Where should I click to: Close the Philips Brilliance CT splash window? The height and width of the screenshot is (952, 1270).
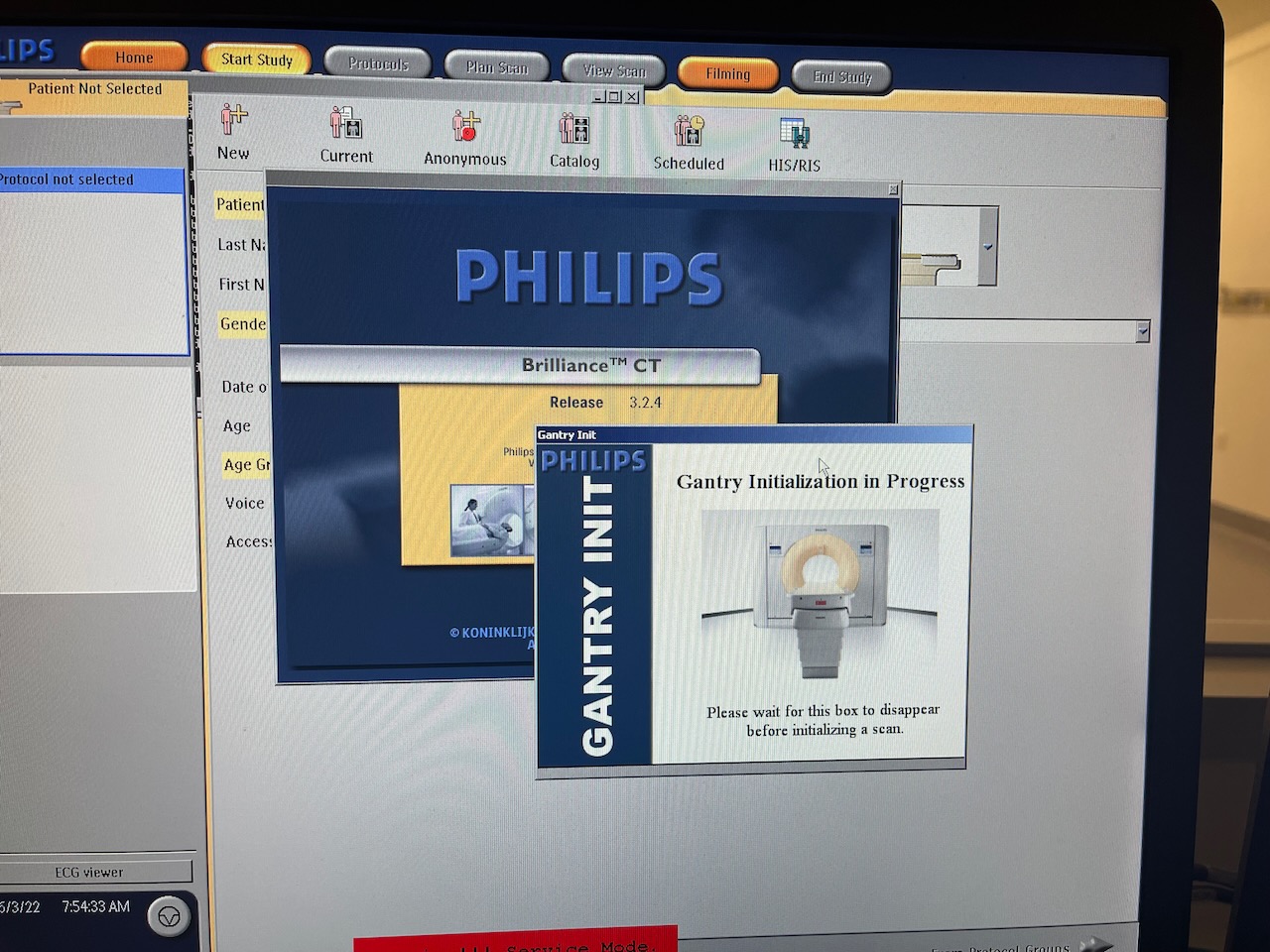pos(893,189)
